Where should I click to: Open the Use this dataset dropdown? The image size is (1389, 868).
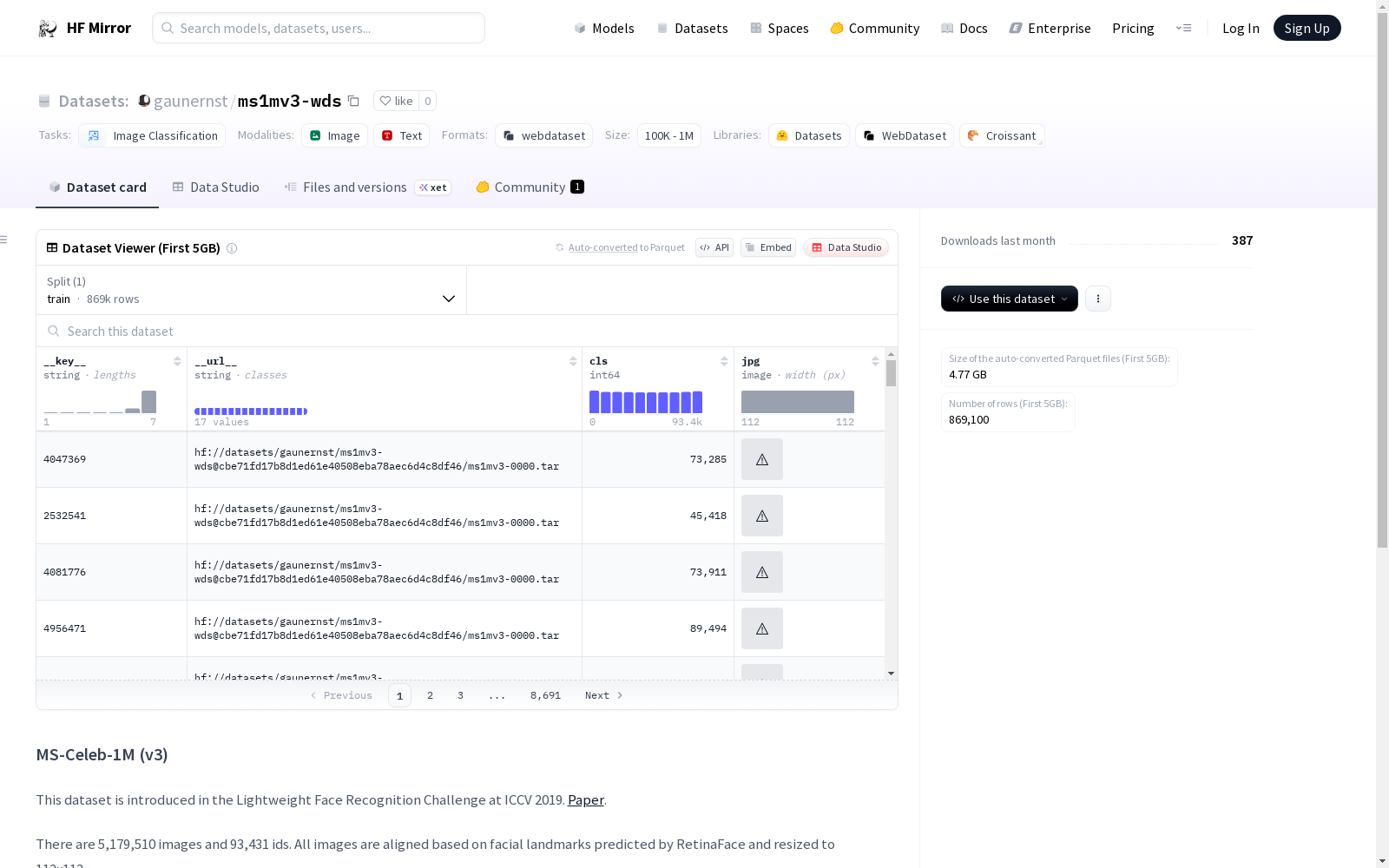pos(1010,299)
